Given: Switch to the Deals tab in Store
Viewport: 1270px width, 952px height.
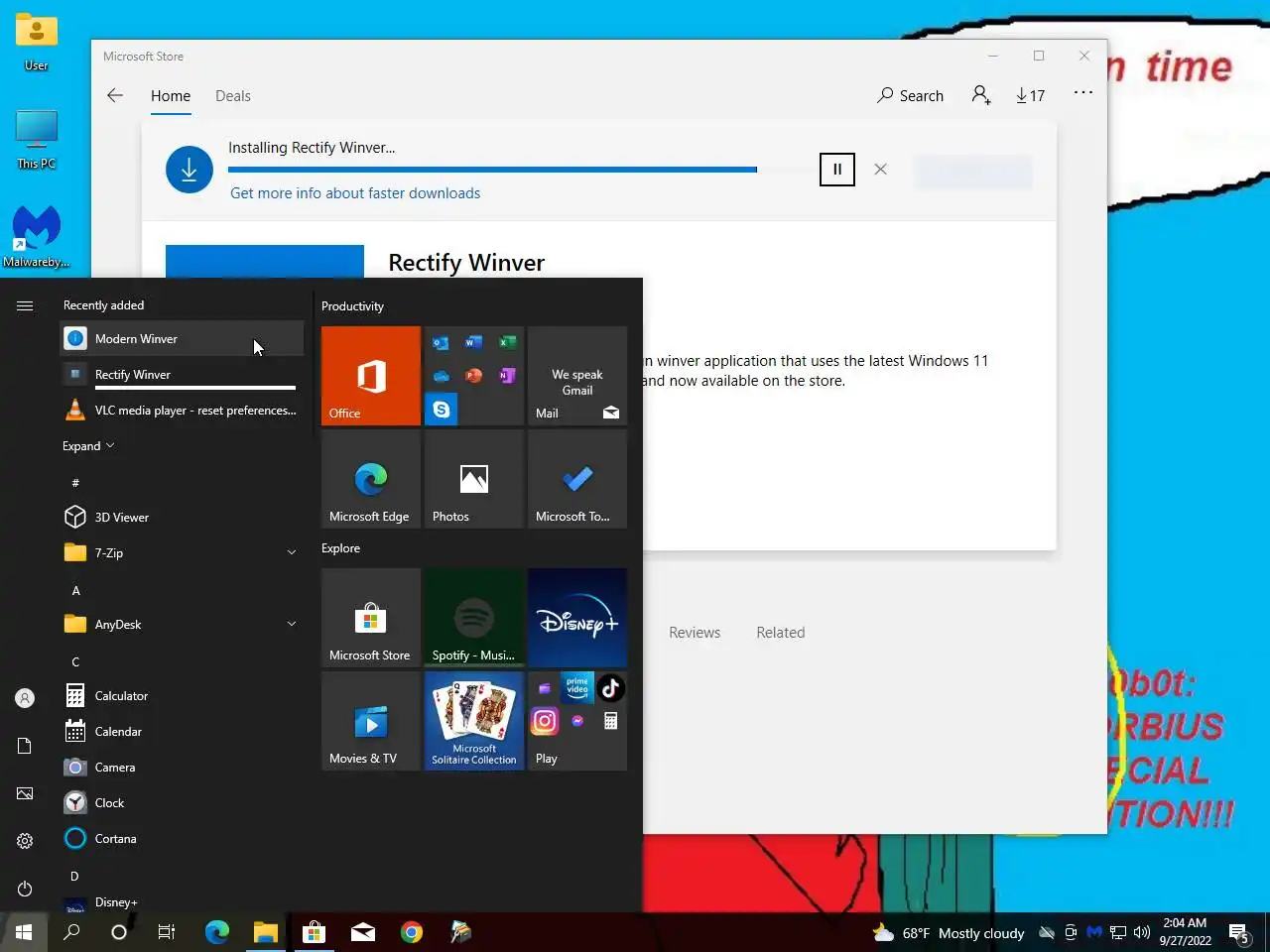Looking at the screenshot, I should click(233, 96).
